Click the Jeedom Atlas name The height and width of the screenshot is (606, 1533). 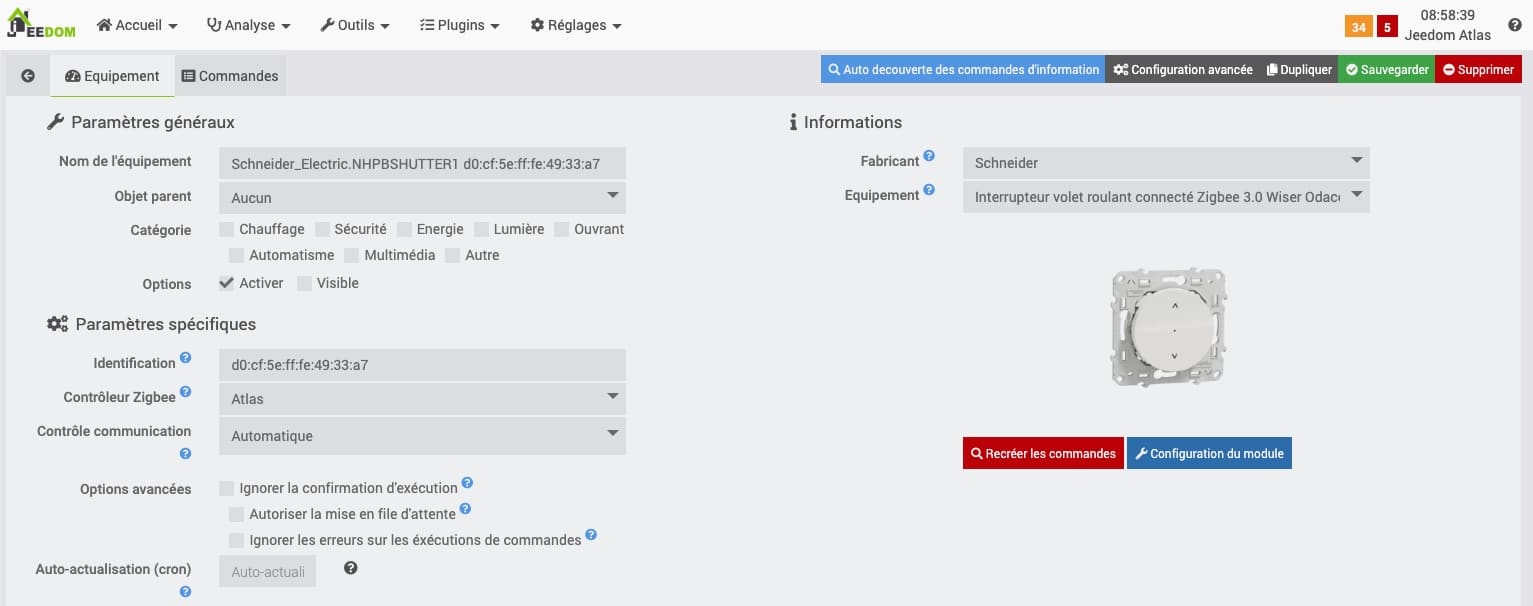[1447, 35]
